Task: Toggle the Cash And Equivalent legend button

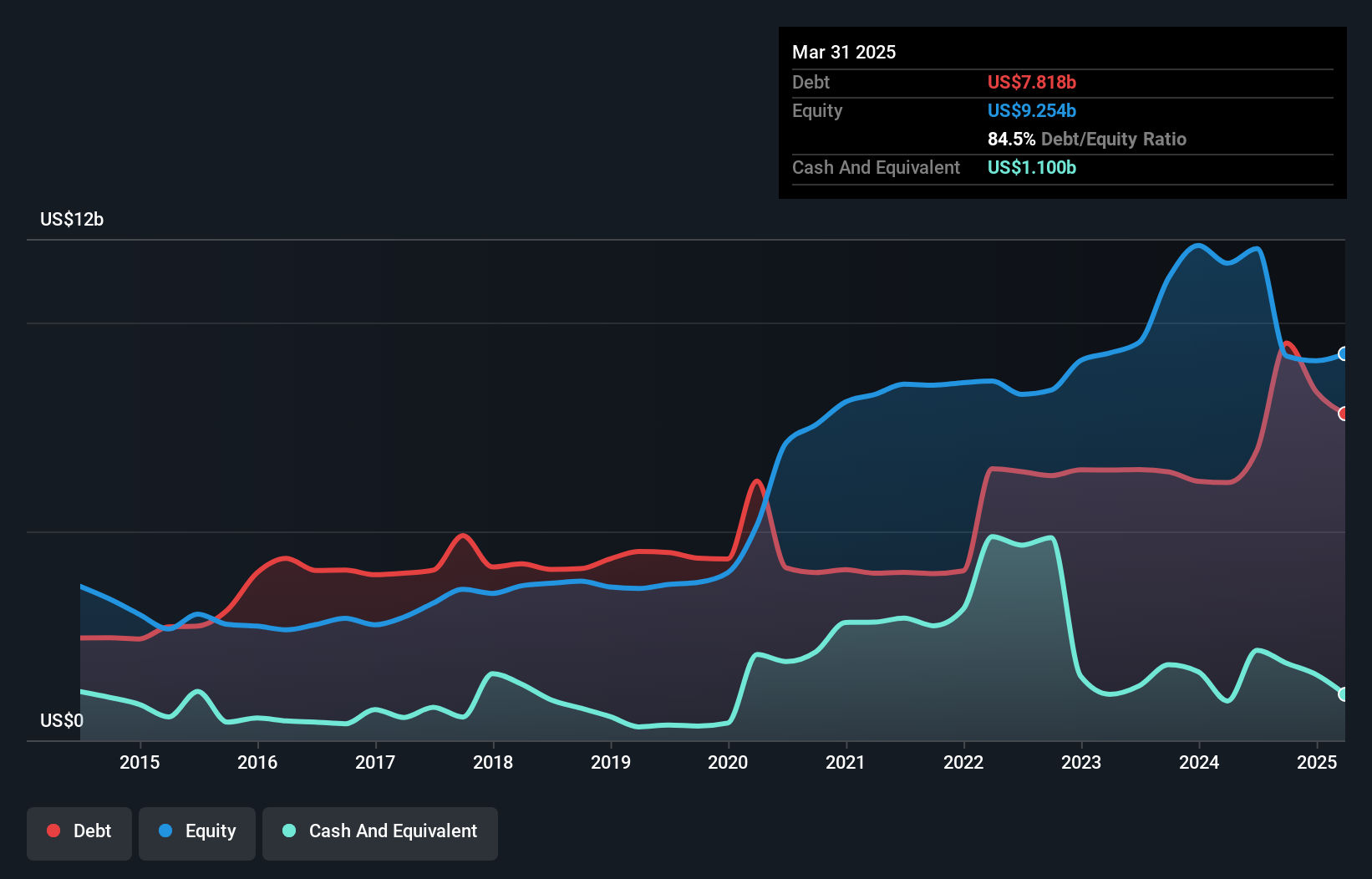Action: (x=380, y=833)
